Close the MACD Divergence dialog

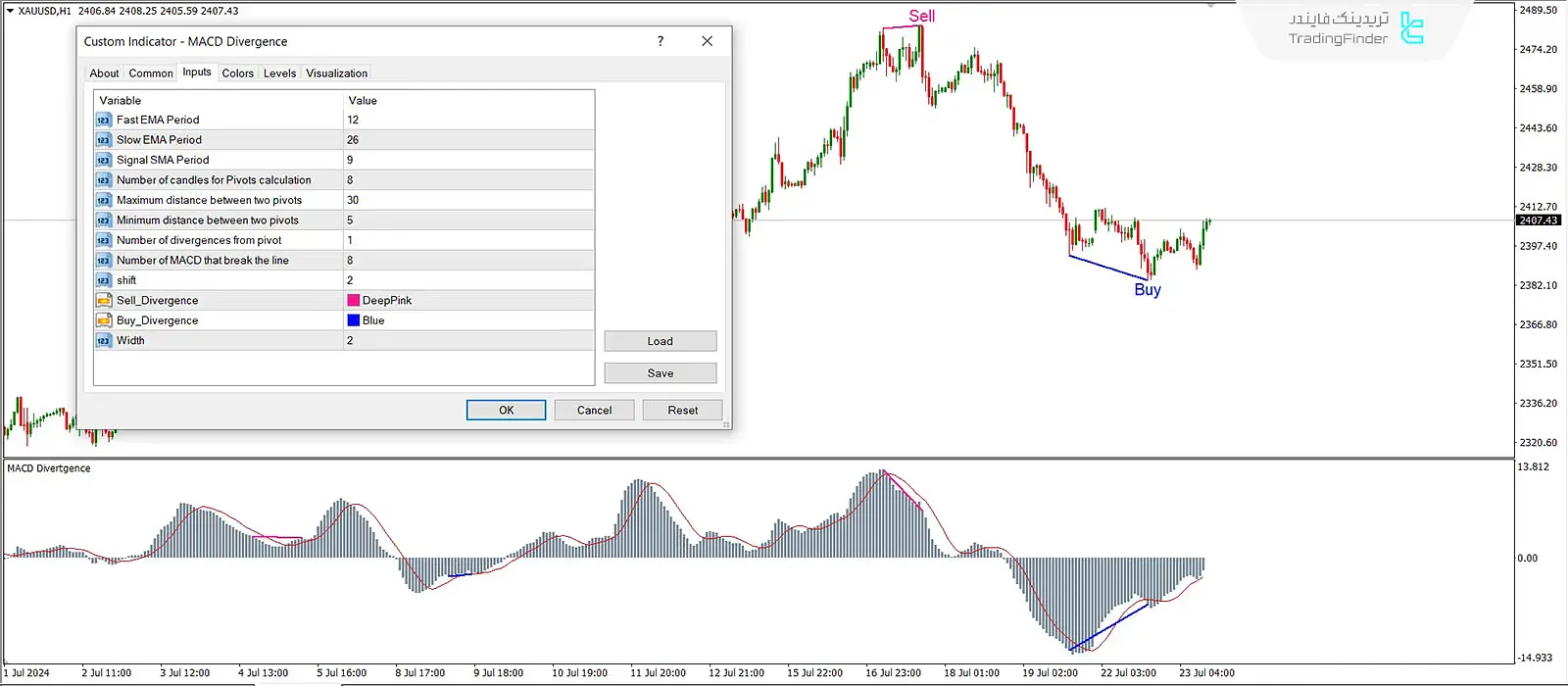707,41
